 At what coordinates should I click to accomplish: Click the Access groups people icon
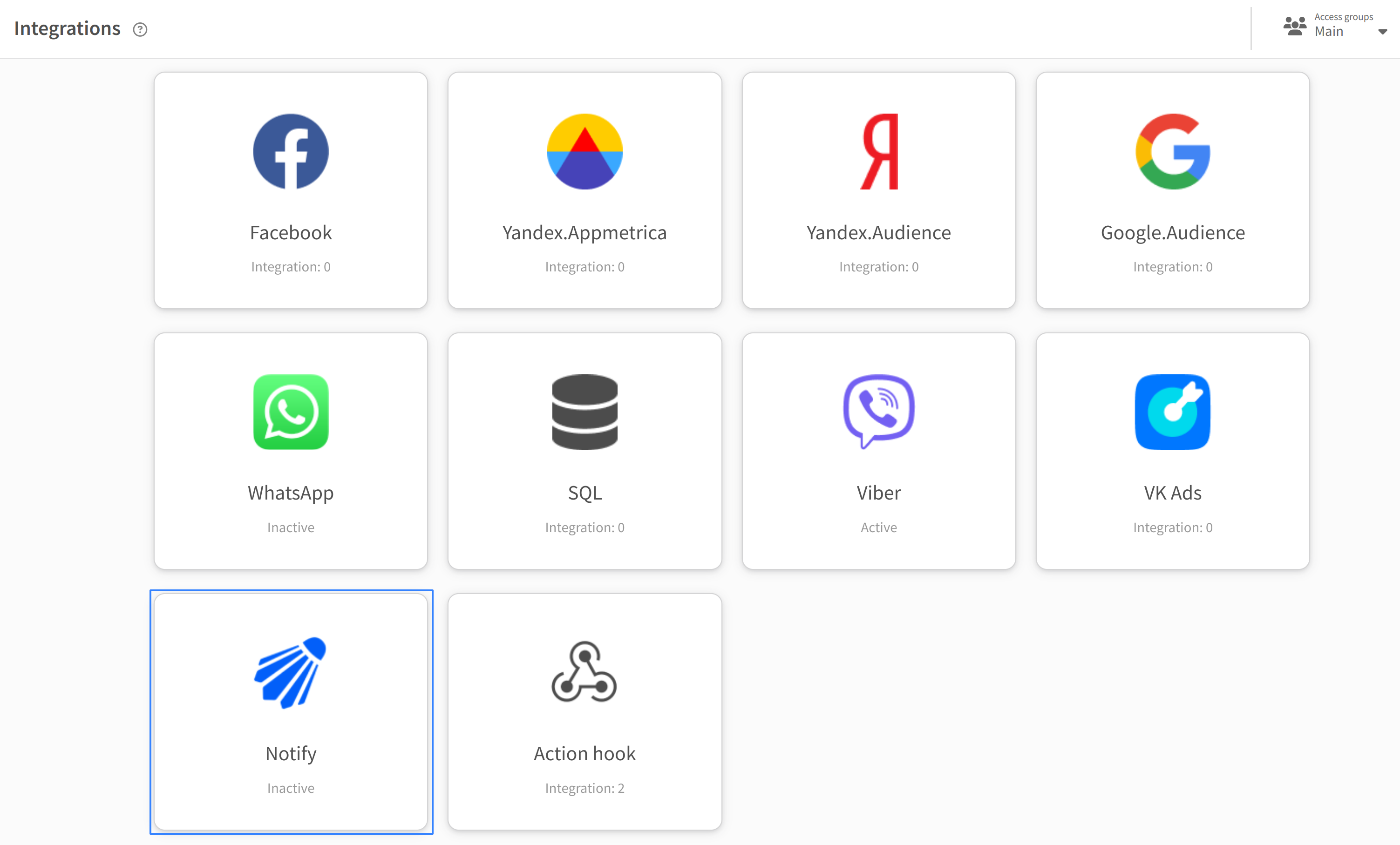click(x=1295, y=26)
